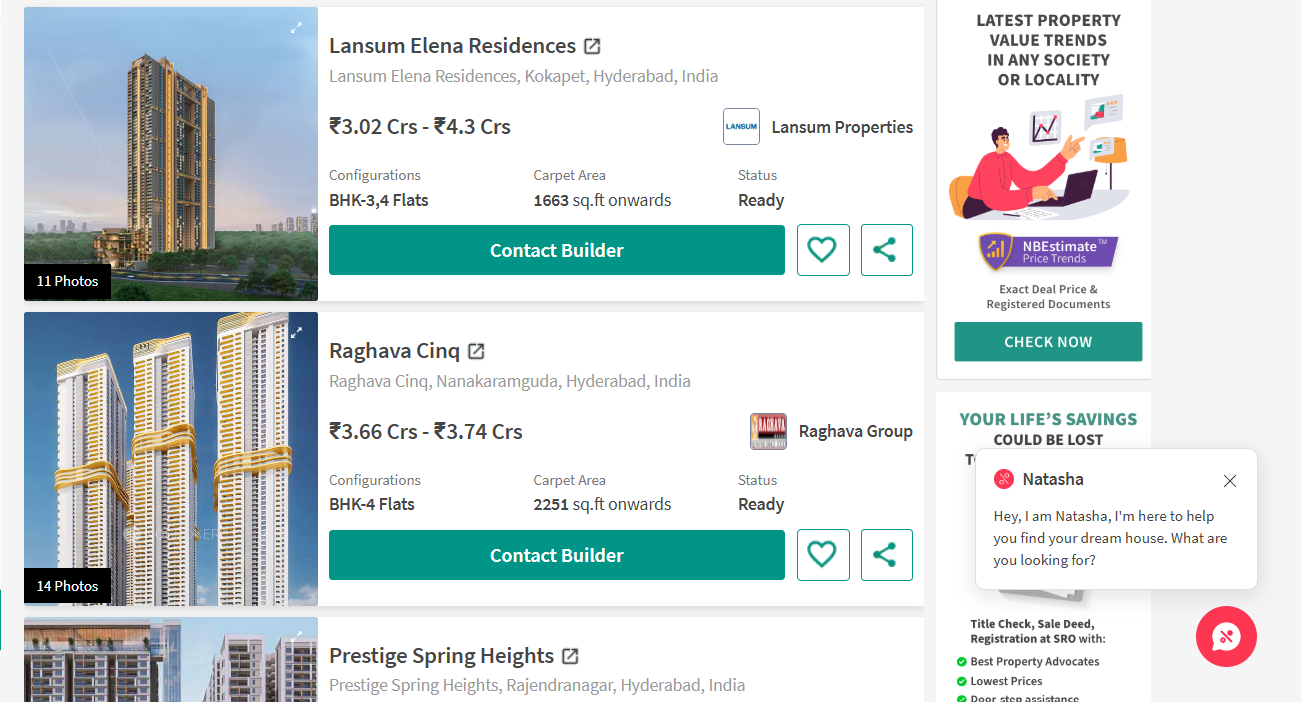Favorite Raghava Cinq with heart icon

point(822,555)
